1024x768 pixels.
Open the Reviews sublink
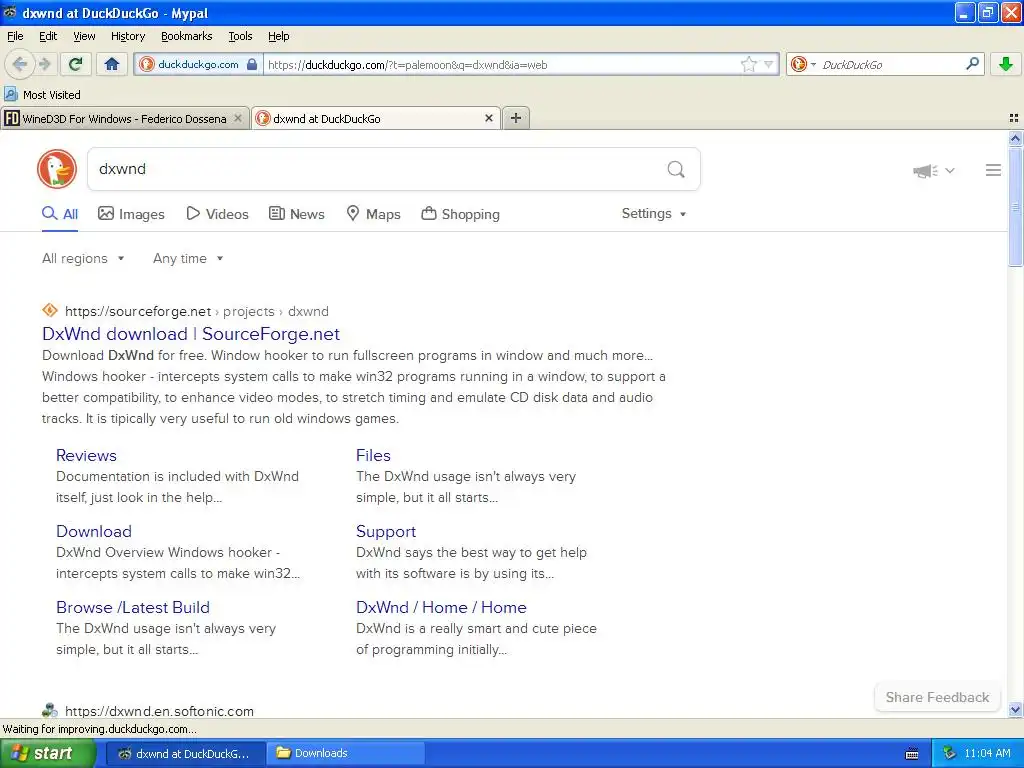[x=86, y=455]
